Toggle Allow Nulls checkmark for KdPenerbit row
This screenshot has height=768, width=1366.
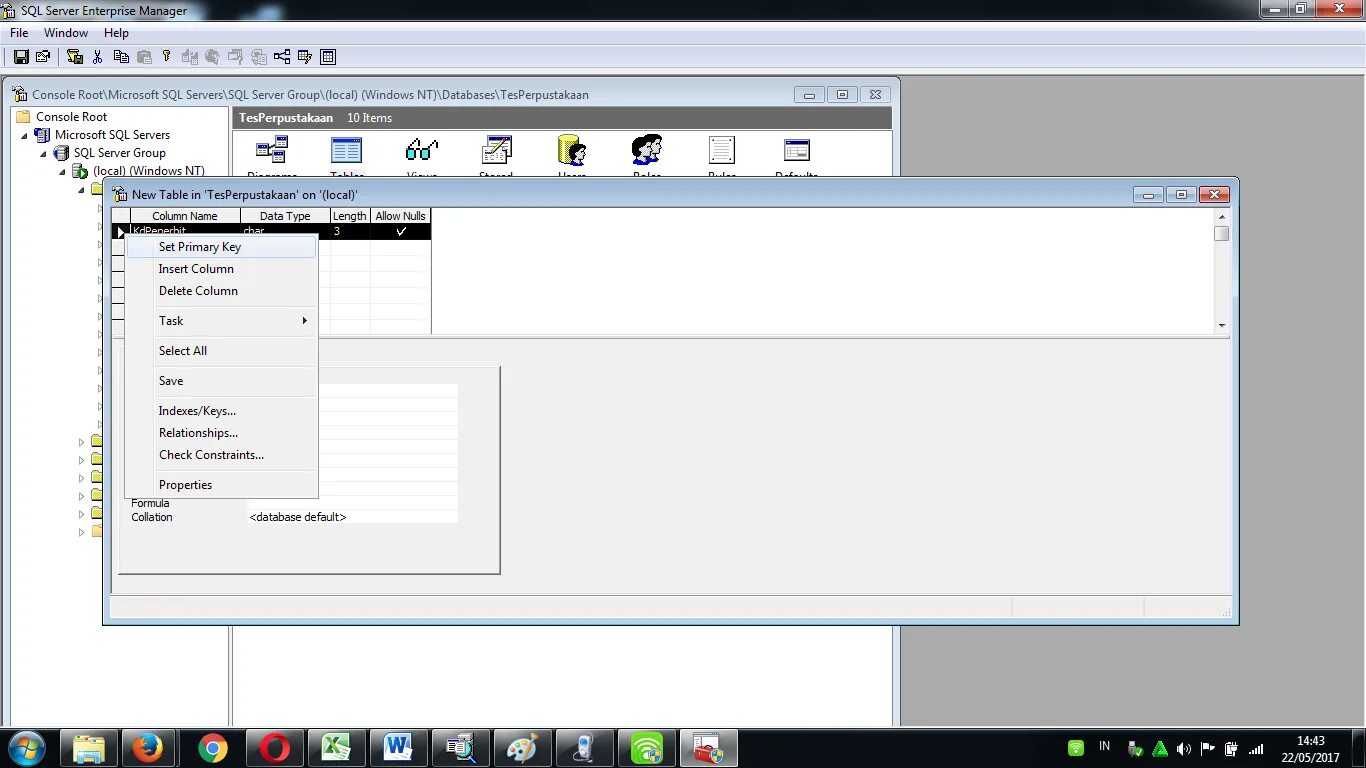[x=401, y=231]
